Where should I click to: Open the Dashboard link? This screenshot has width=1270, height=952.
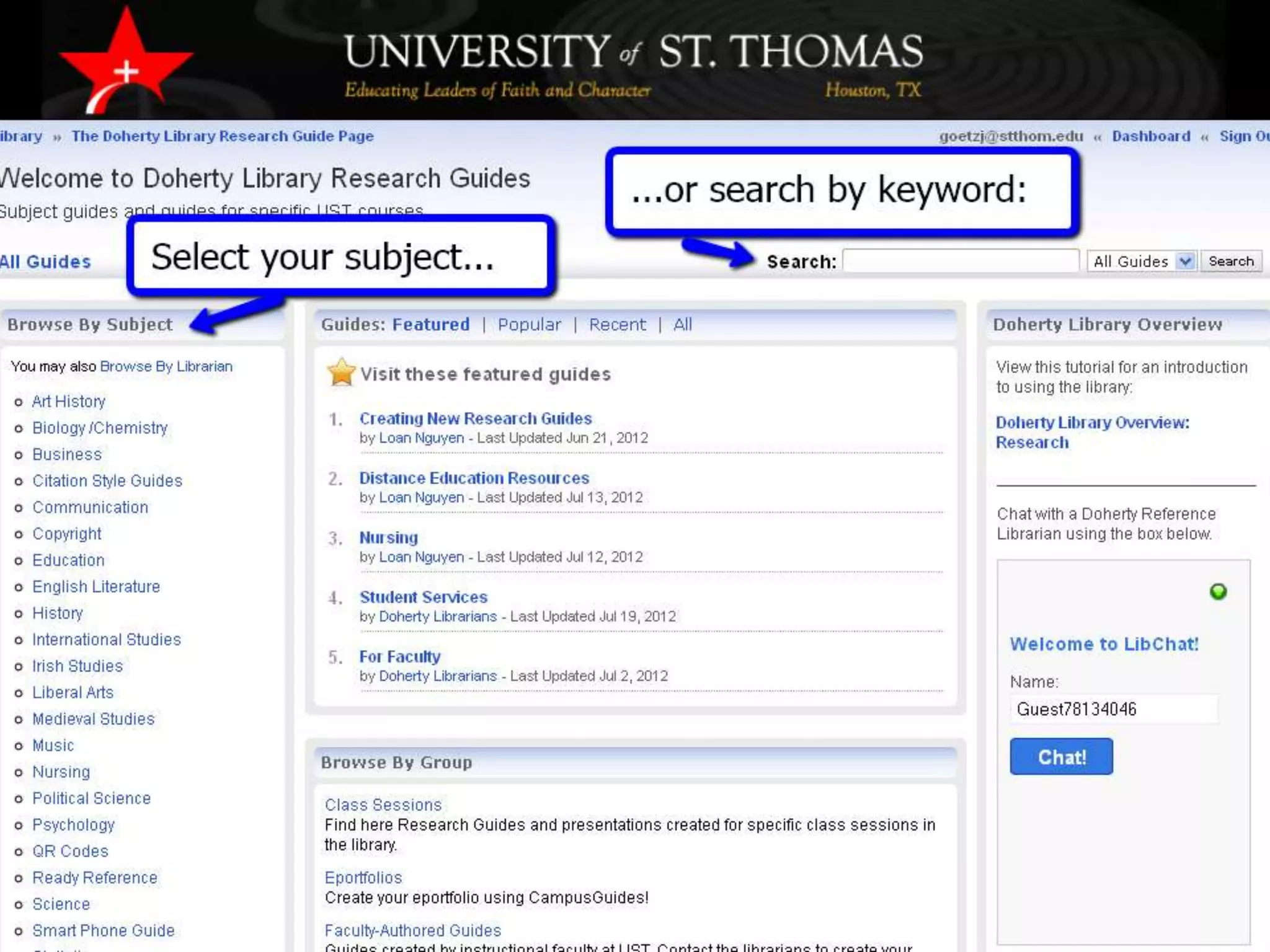[x=1151, y=136]
